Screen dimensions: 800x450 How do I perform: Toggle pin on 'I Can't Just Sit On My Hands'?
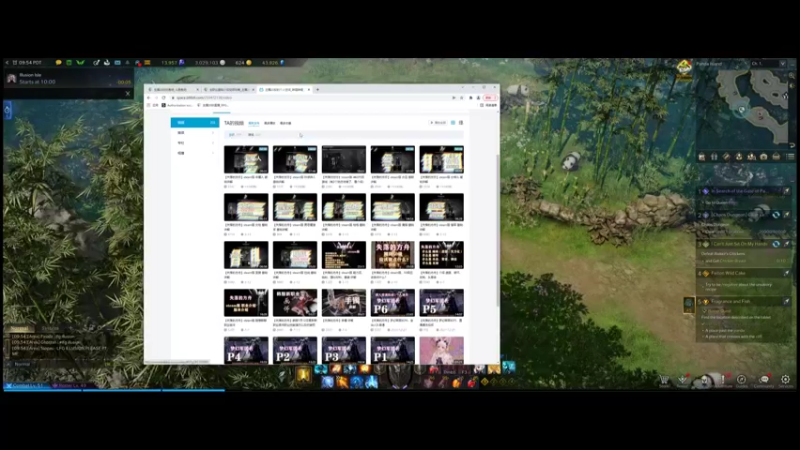click(x=786, y=244)
